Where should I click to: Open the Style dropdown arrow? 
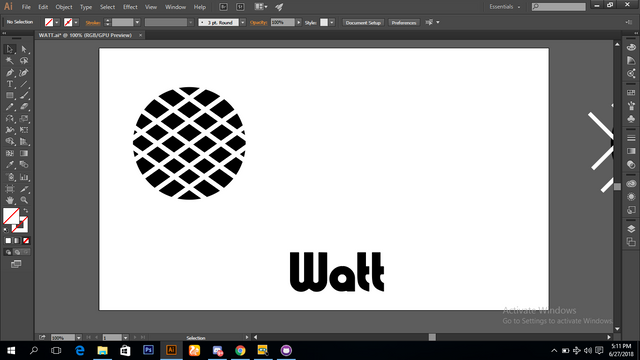pyautogui.click(x=332, y=22)
